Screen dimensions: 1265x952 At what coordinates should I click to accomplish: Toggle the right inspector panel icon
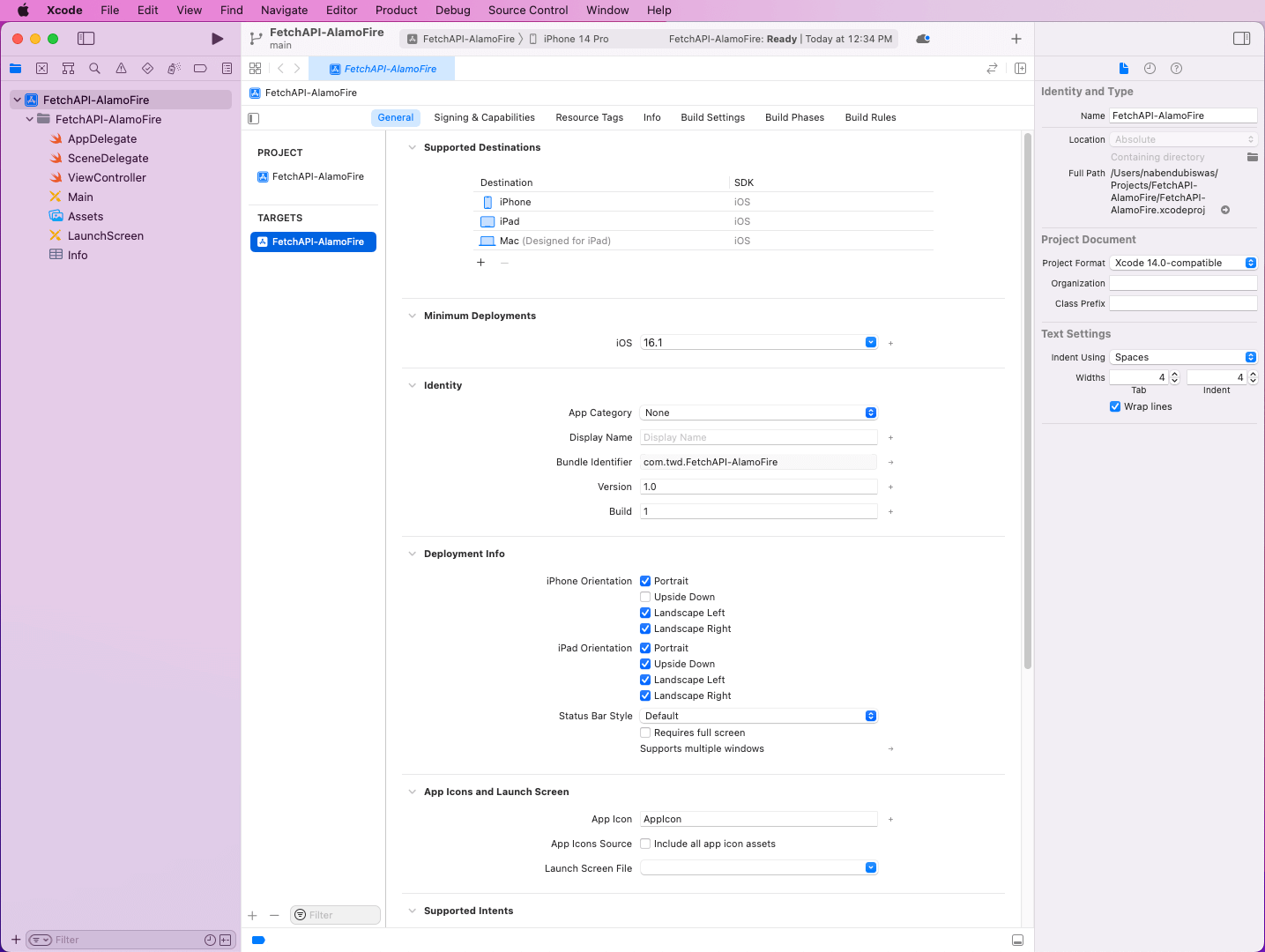1241,39
